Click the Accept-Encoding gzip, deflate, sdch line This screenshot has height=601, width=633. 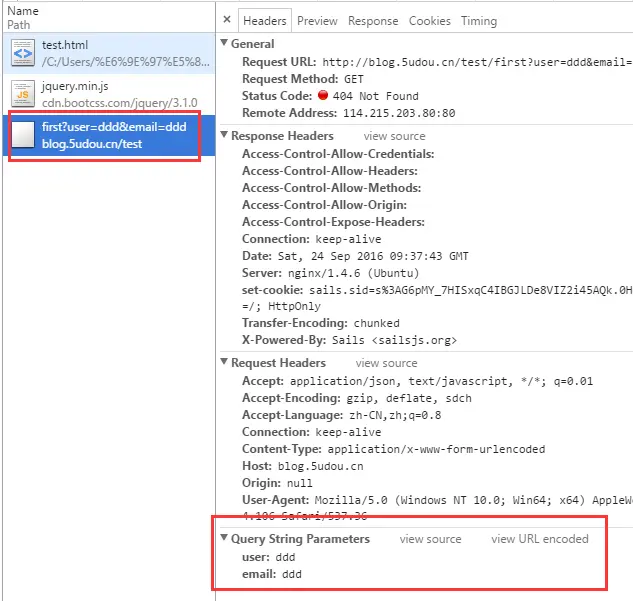pos(356,398)
